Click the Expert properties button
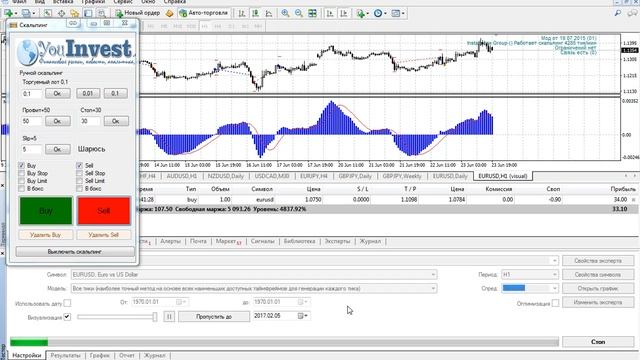Viewport: 640px width, 360px height. coord(598,260)
